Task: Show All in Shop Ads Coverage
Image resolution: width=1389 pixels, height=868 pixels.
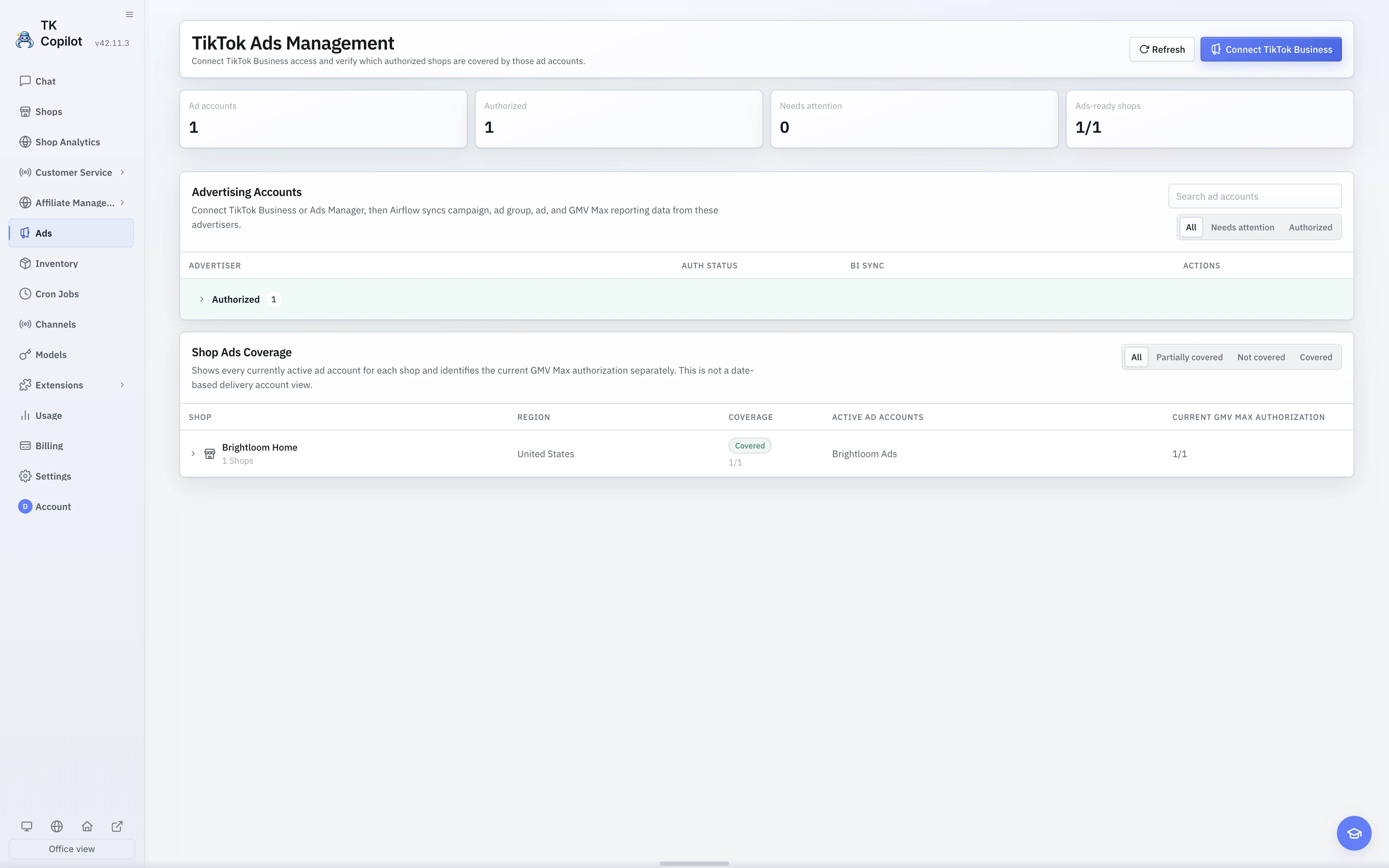Action: [1137, 357]
